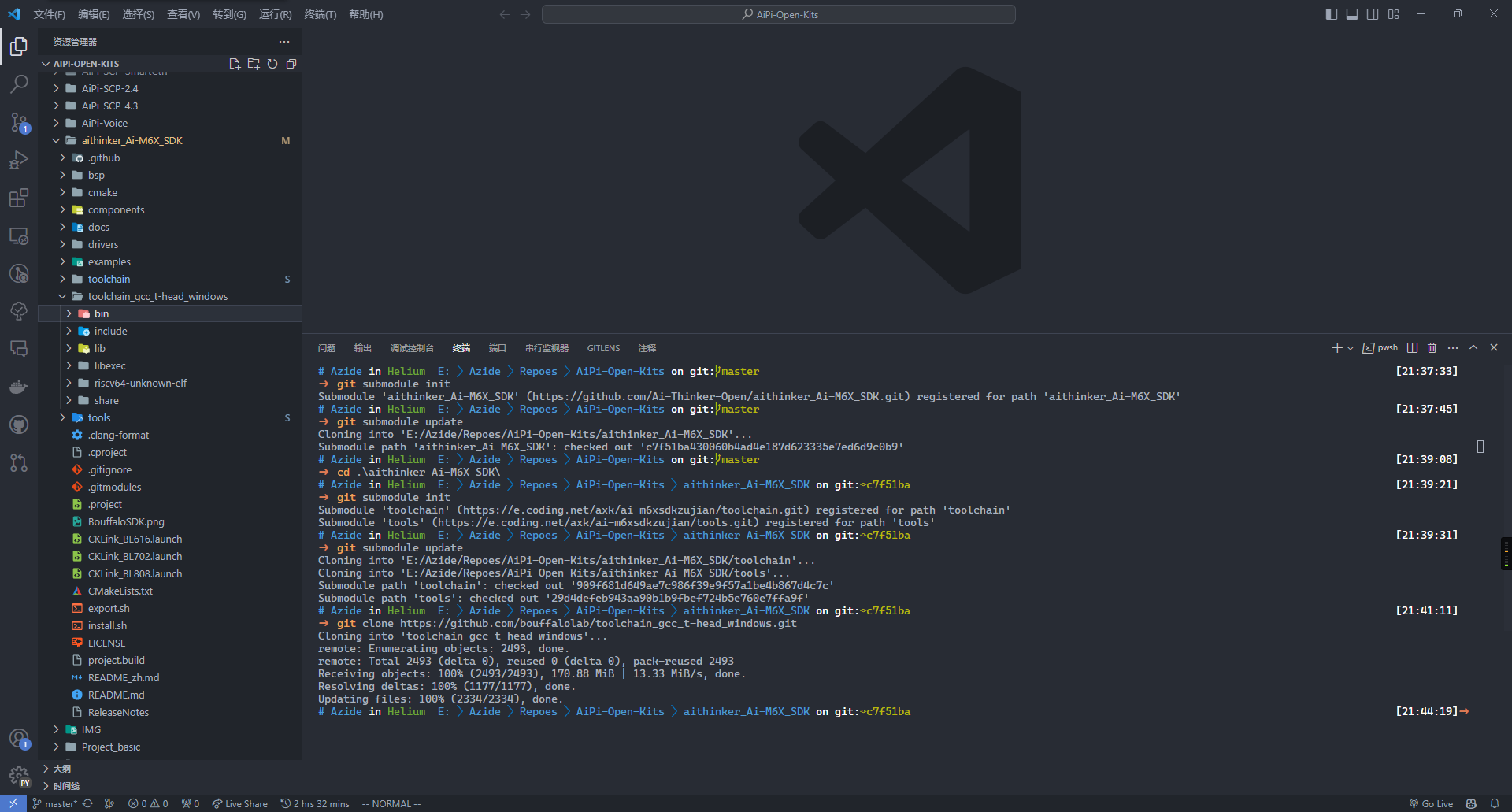Open the 终端(T) menu
This screenshot has width=1512, height=812.
coord(321,14)
